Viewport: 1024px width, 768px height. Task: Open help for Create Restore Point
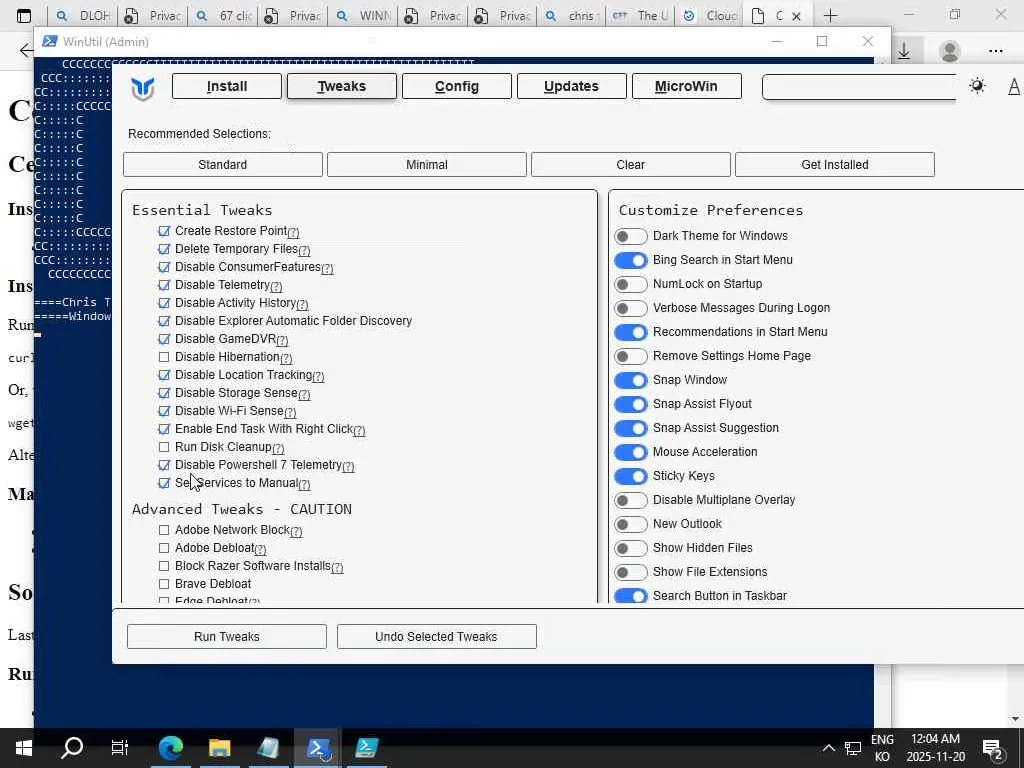point(293,232)
